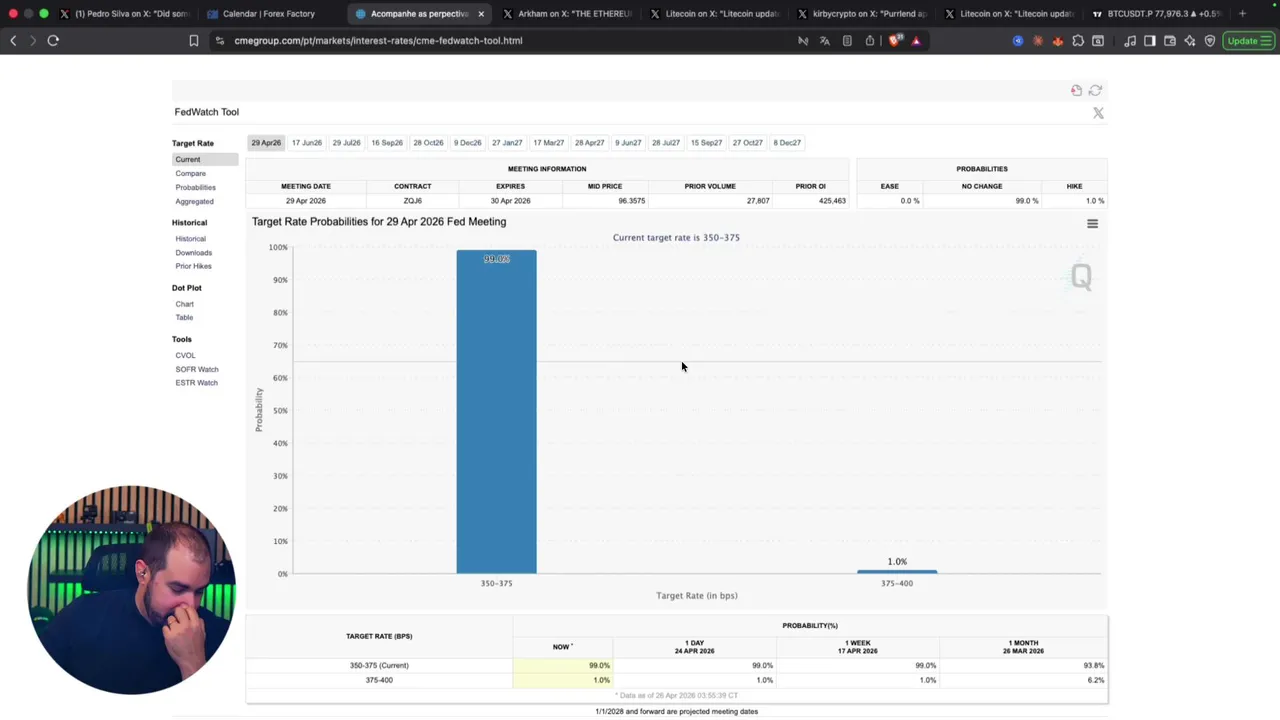Reload the FedWatch page

click(53, 41)
